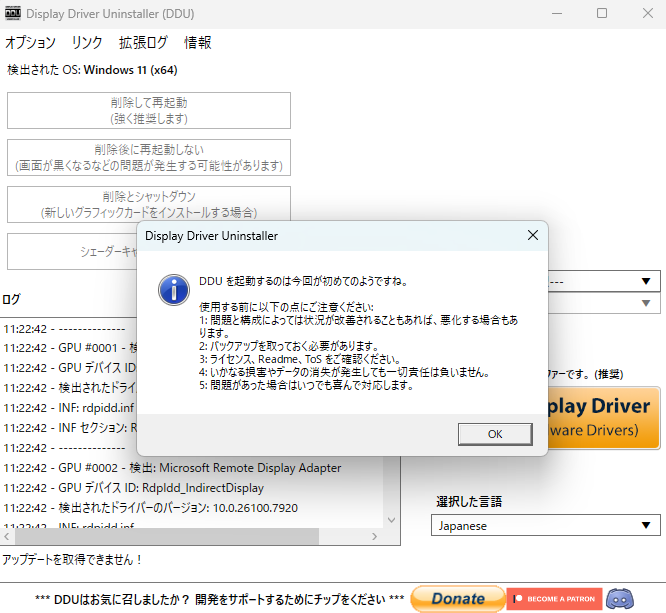This screenshot has width=666, height=613.
Task: Click the DDU app icon in title bar
Action: 12,14
